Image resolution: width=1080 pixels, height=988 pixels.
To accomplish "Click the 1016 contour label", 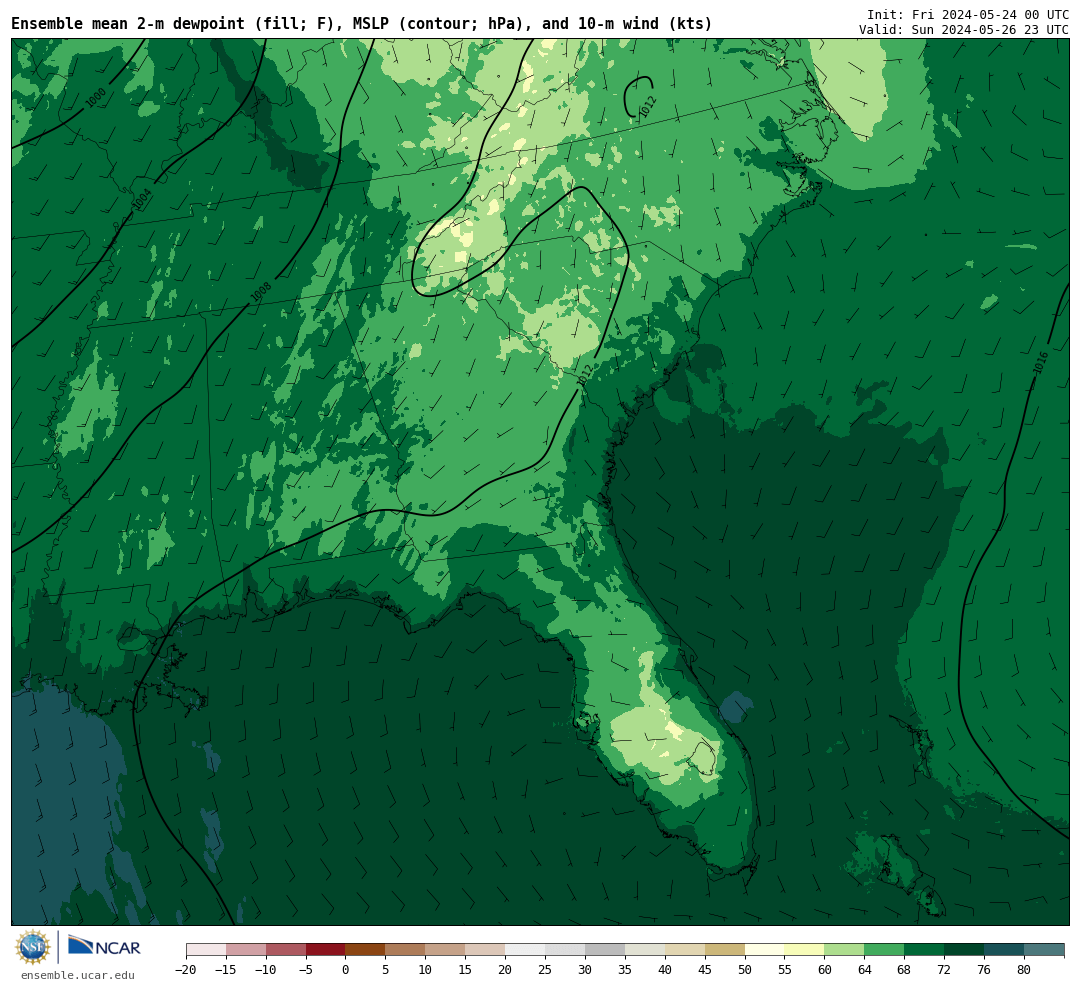I will click(1040, 363).
